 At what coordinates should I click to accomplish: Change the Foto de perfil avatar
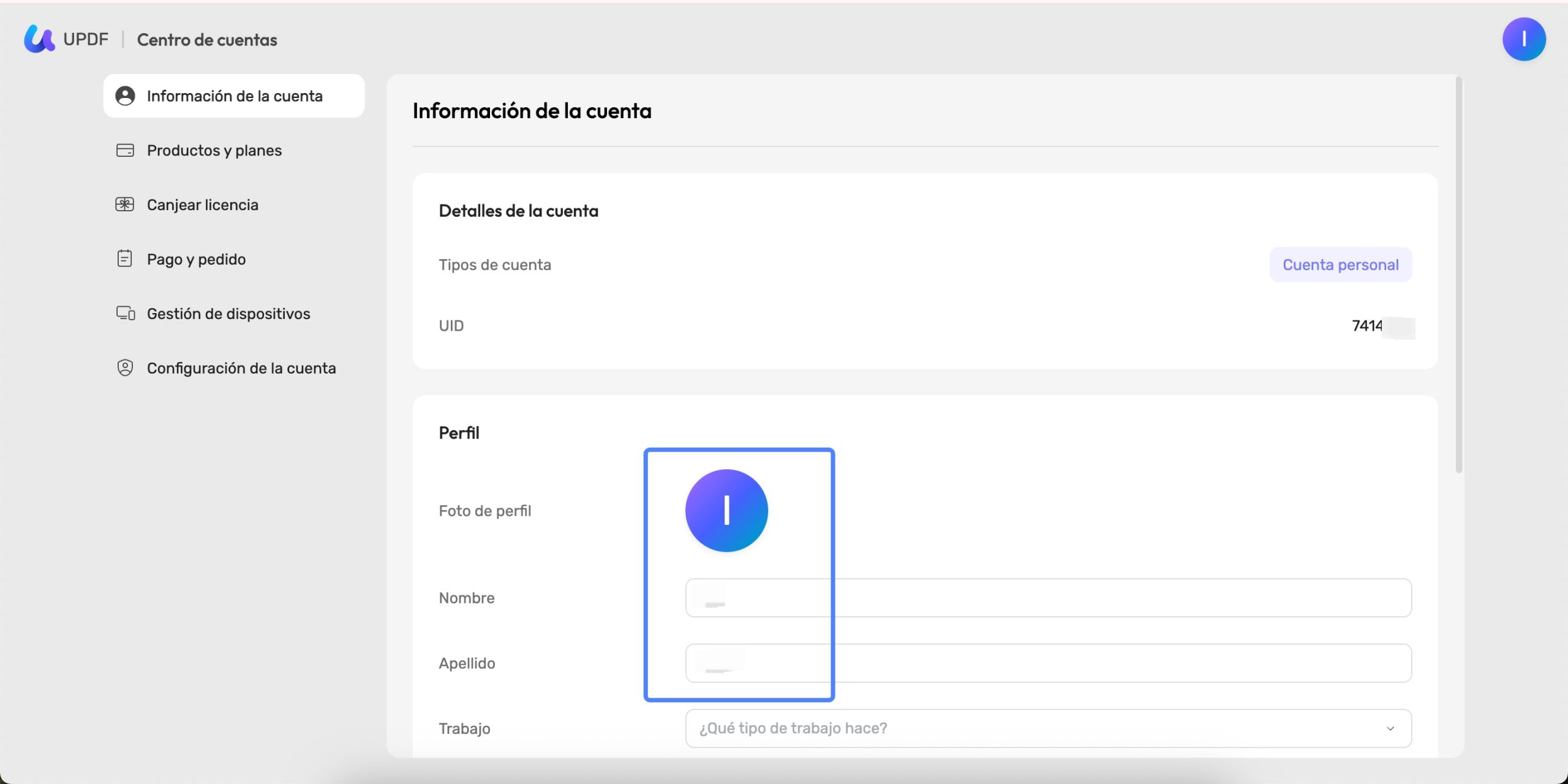726,510
